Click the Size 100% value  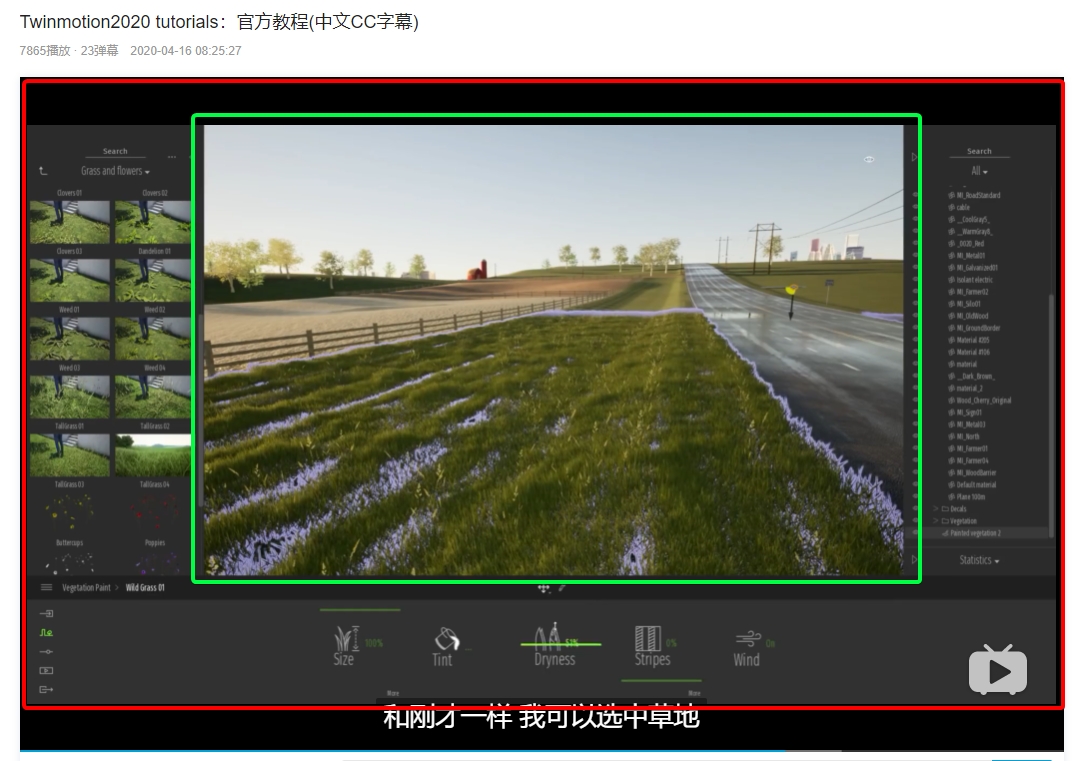tap(374, 643)
